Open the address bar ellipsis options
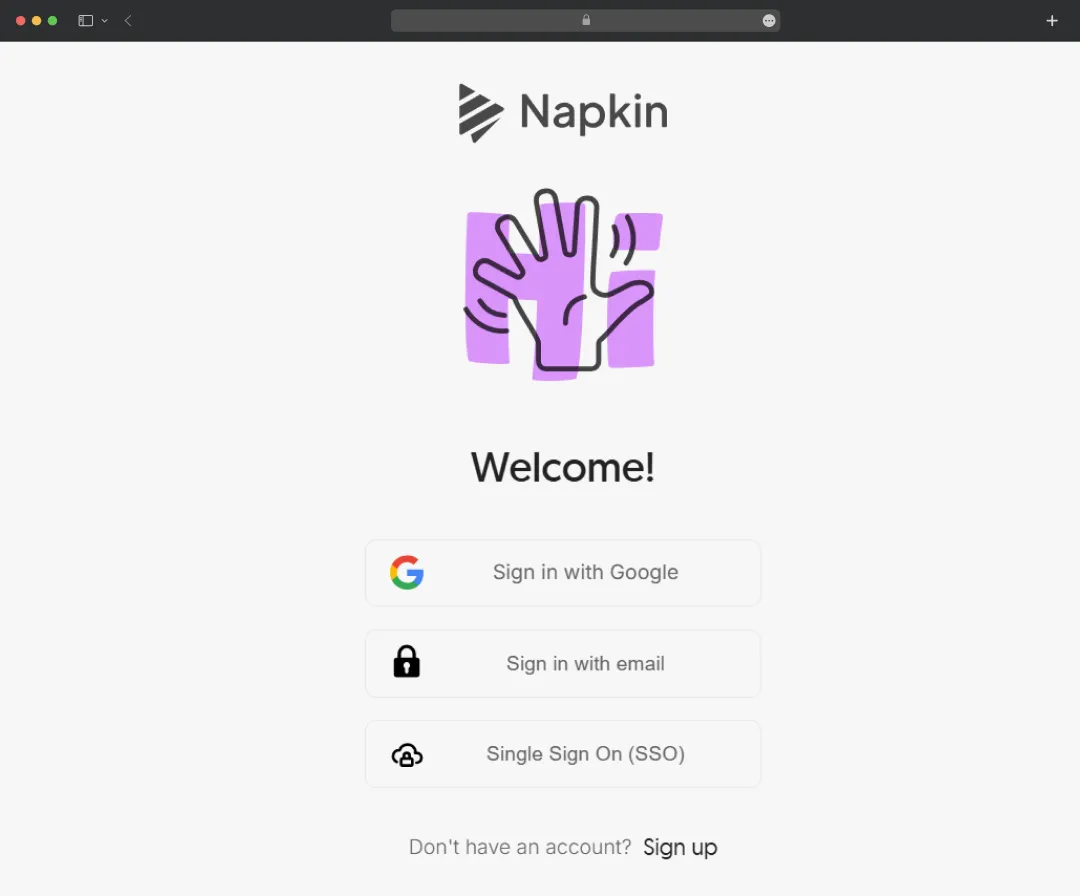1080x896 pixels. [x=769, y=21]
